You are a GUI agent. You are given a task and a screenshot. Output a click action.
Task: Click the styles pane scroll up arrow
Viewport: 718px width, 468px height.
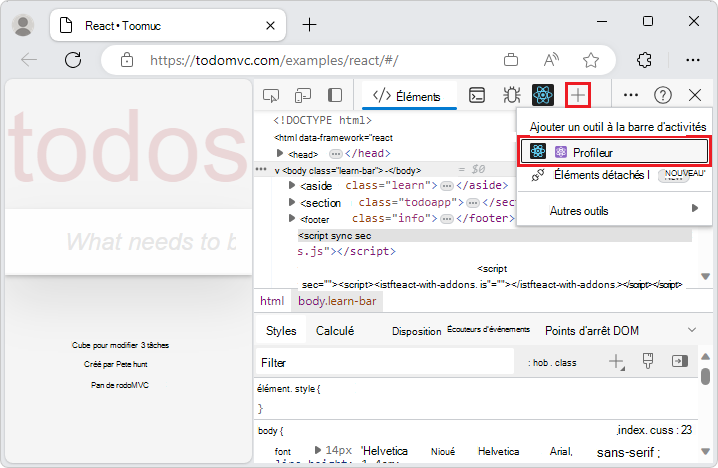point(706,357)
